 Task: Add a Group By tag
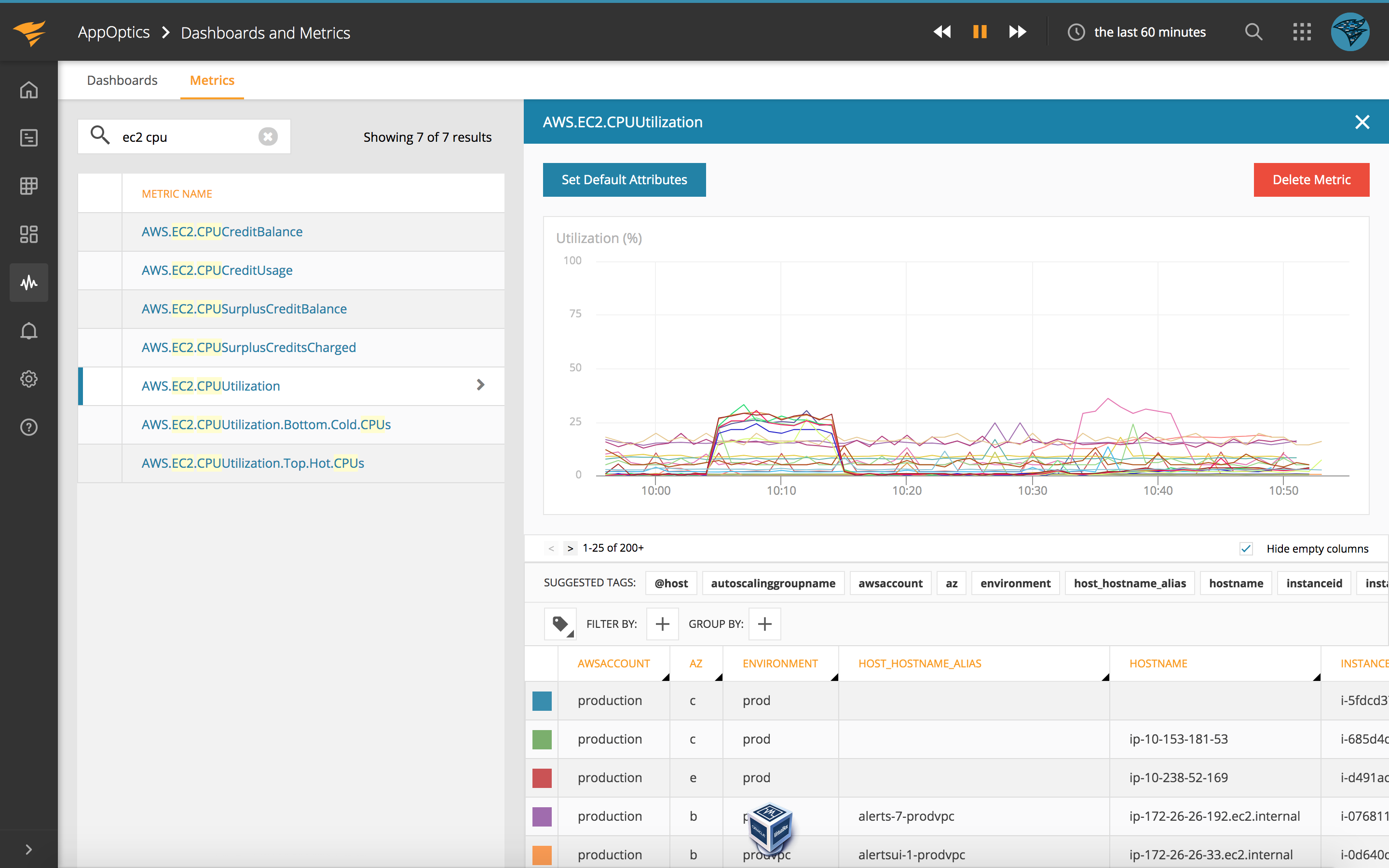click(764, 624)
